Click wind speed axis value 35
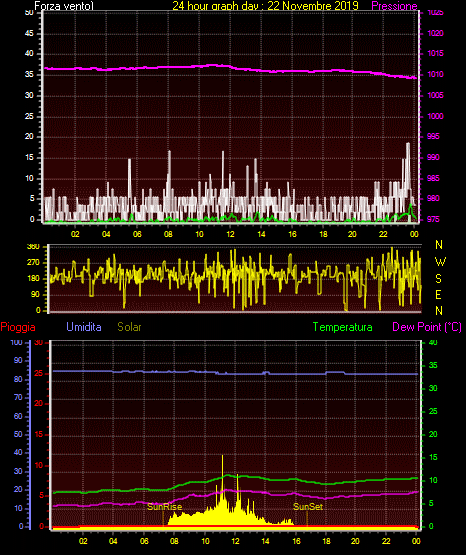 (29, 74)
